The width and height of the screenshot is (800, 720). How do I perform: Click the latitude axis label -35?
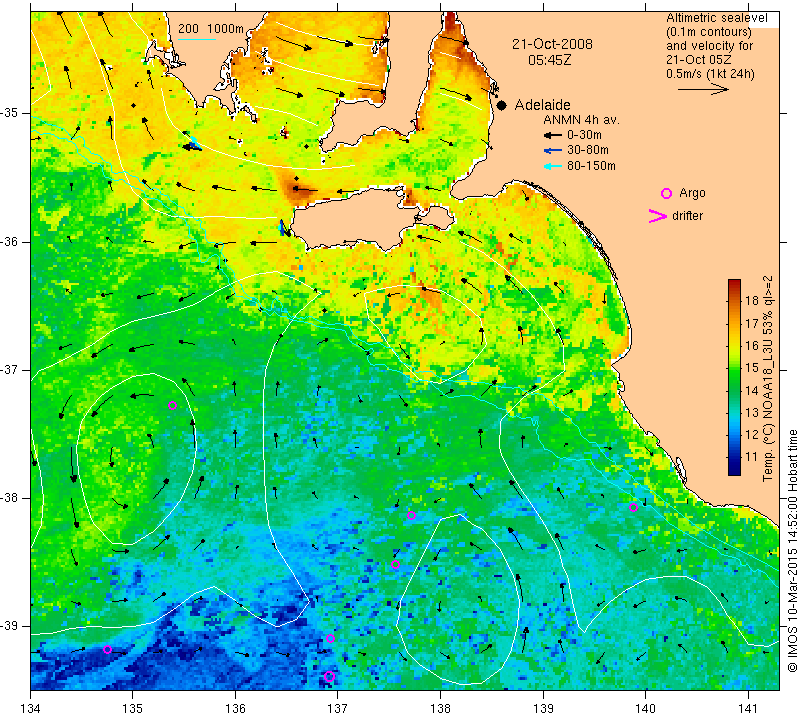[x=10, y=113]
